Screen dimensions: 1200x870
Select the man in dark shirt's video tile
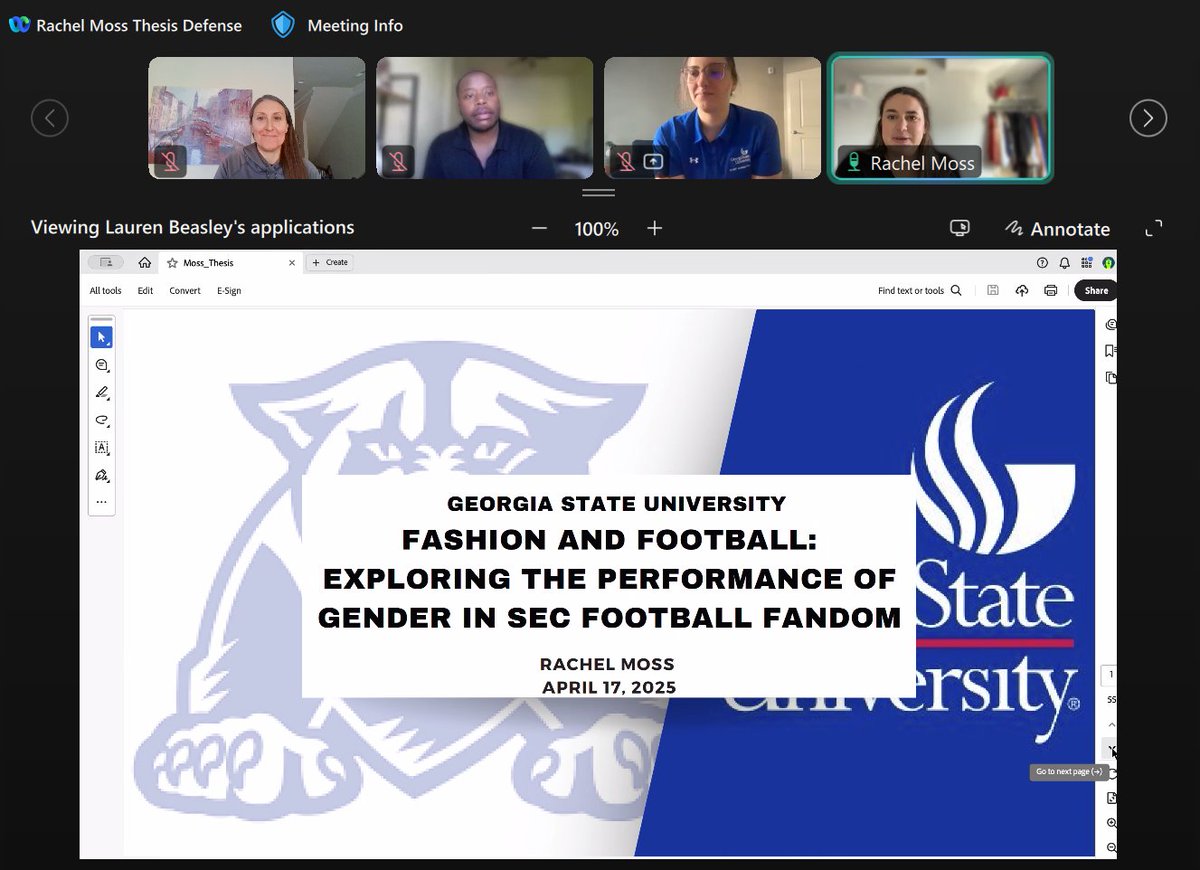click(x=485, y=118)
